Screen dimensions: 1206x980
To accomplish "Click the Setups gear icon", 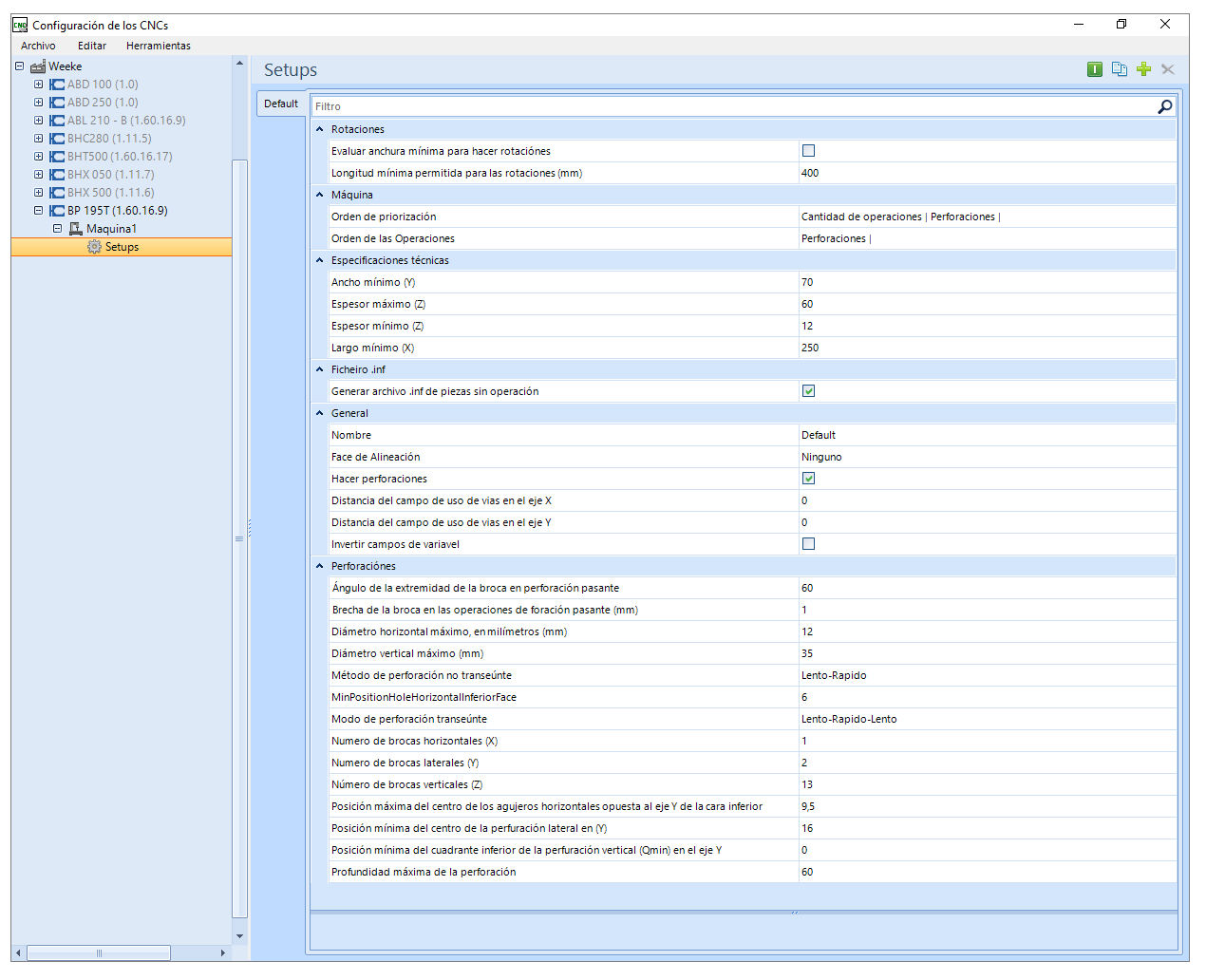I will [x=94, y=247].
